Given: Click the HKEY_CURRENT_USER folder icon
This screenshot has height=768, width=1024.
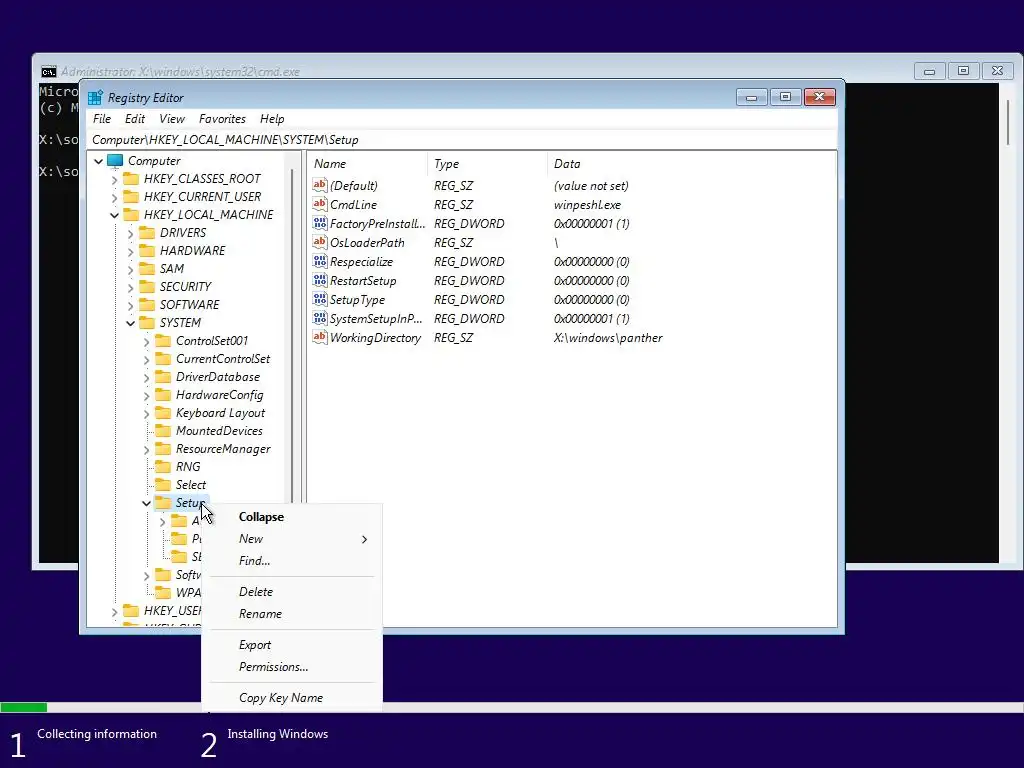Looking at the screenshot, I should point(131,197).
